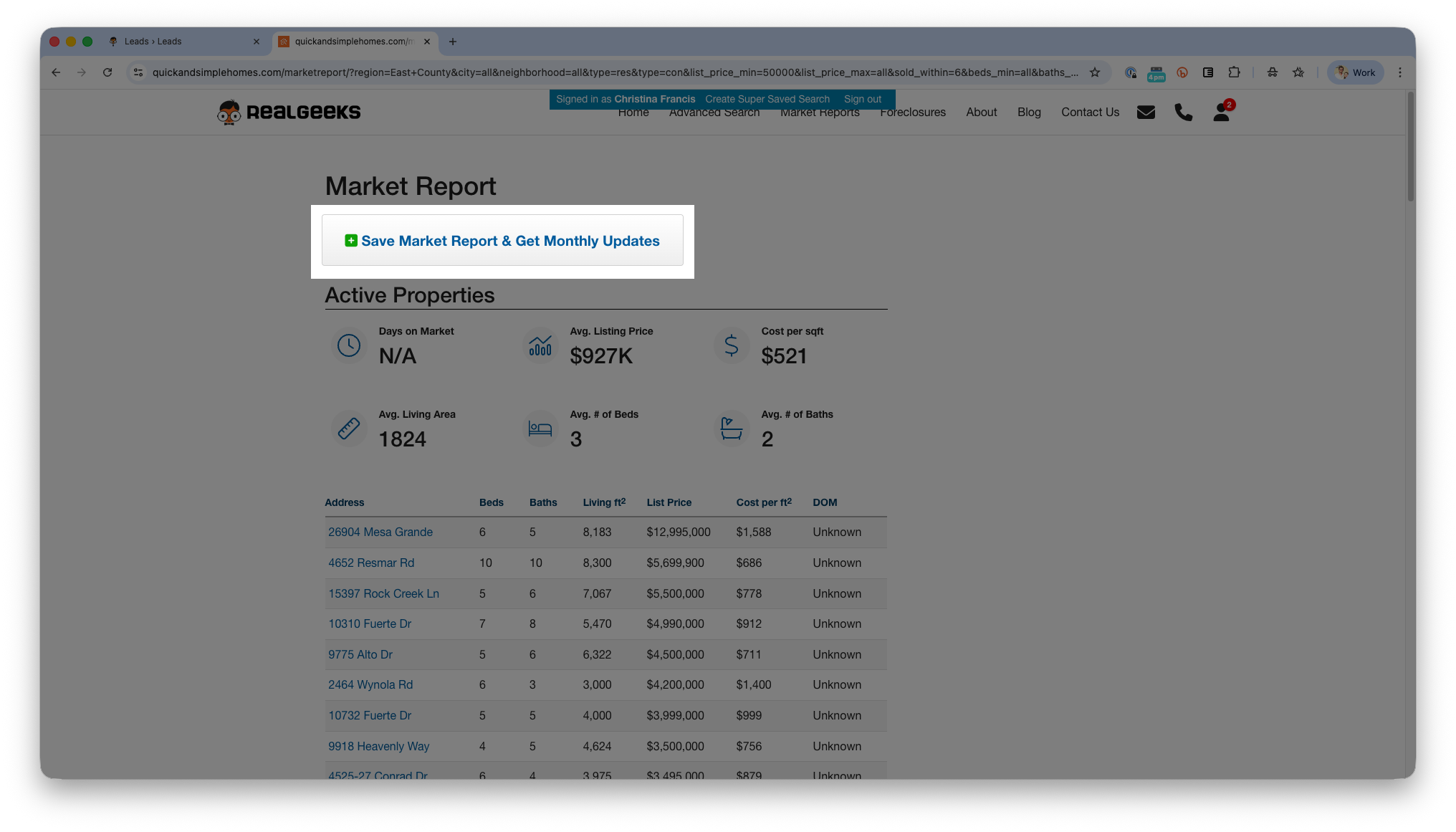Click Save Market Report & Get Monthly Updates
The width and height of the screenshot is (1456, 832).
[x=502, y=241]
